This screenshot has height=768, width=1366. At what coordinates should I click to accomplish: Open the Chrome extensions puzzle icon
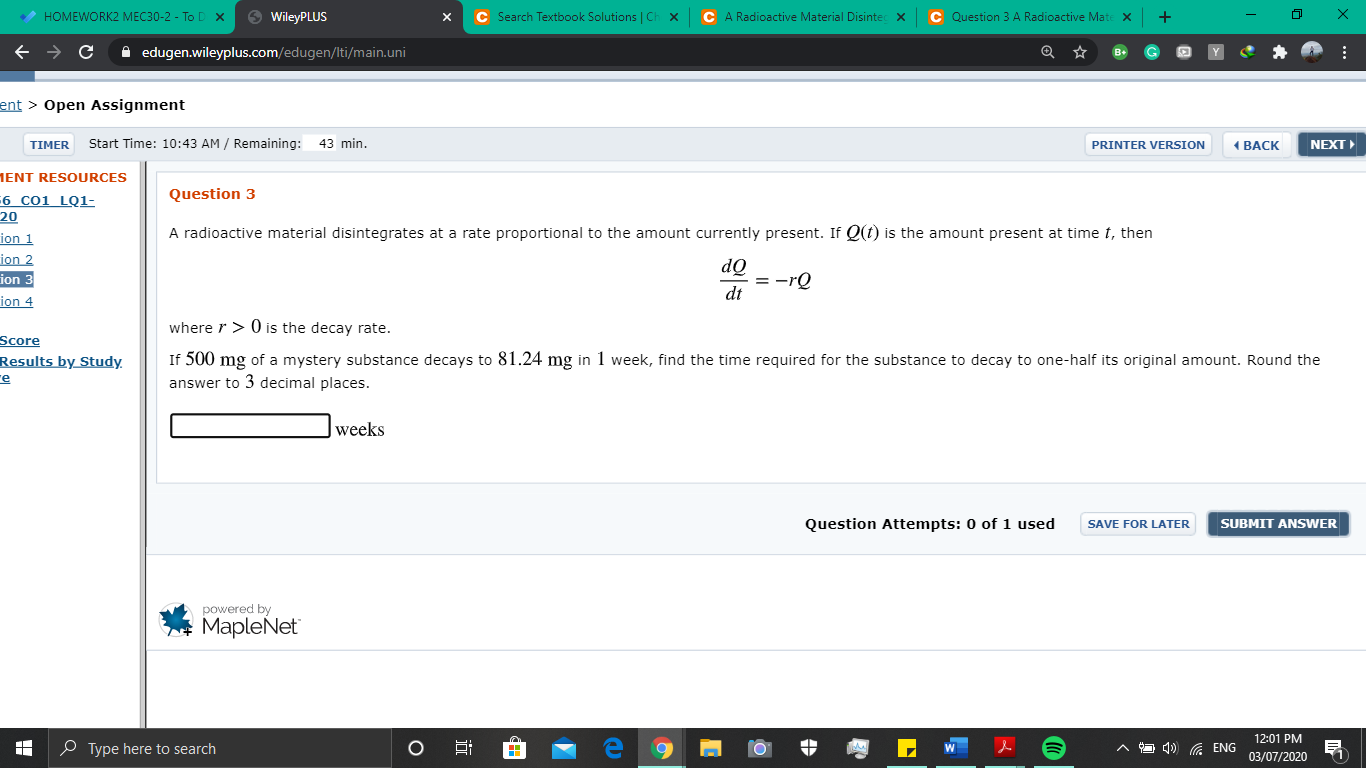coord(1280,51)
